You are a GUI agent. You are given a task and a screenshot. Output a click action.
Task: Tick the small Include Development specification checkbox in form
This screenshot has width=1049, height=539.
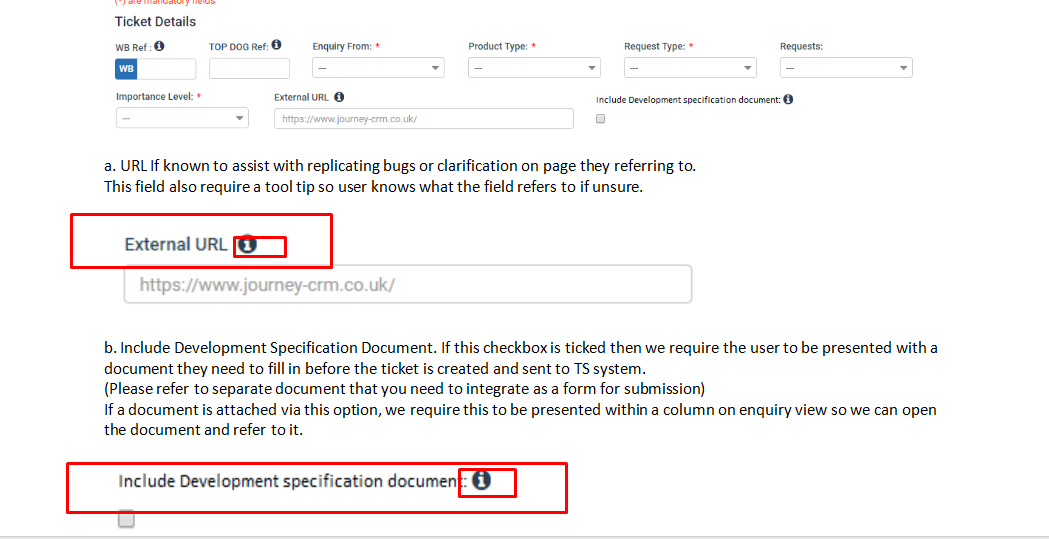coord(600,118)
